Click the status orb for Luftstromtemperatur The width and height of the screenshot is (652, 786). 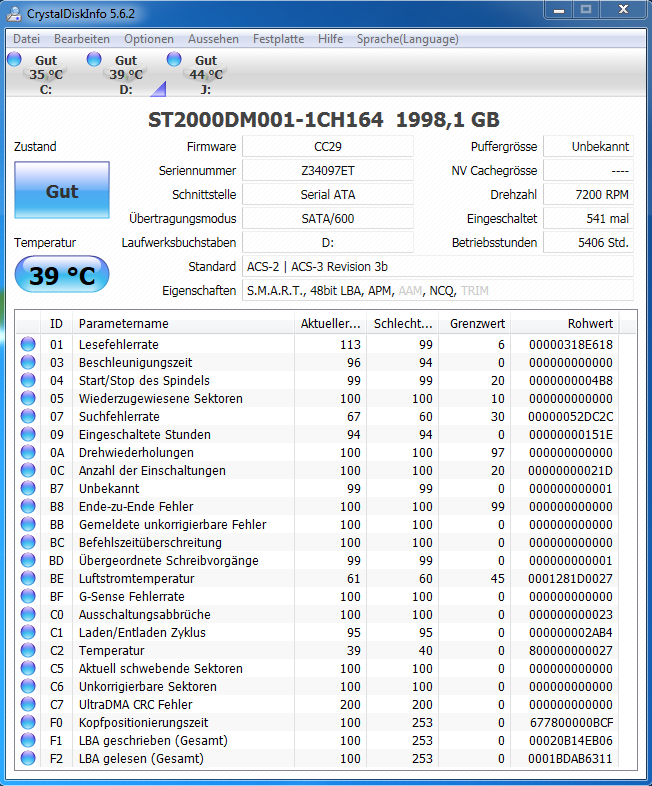coord(28,578)
